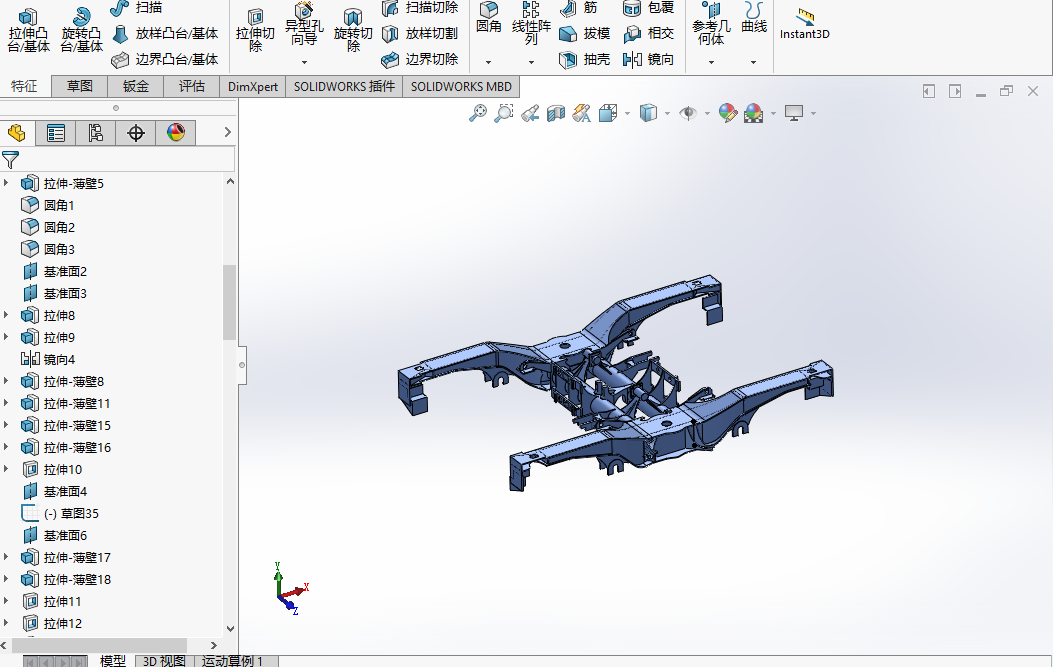Viewport: 1053px width, 667px height.
Task: Click Zoom to Area icon
Action: pos(504,113)
